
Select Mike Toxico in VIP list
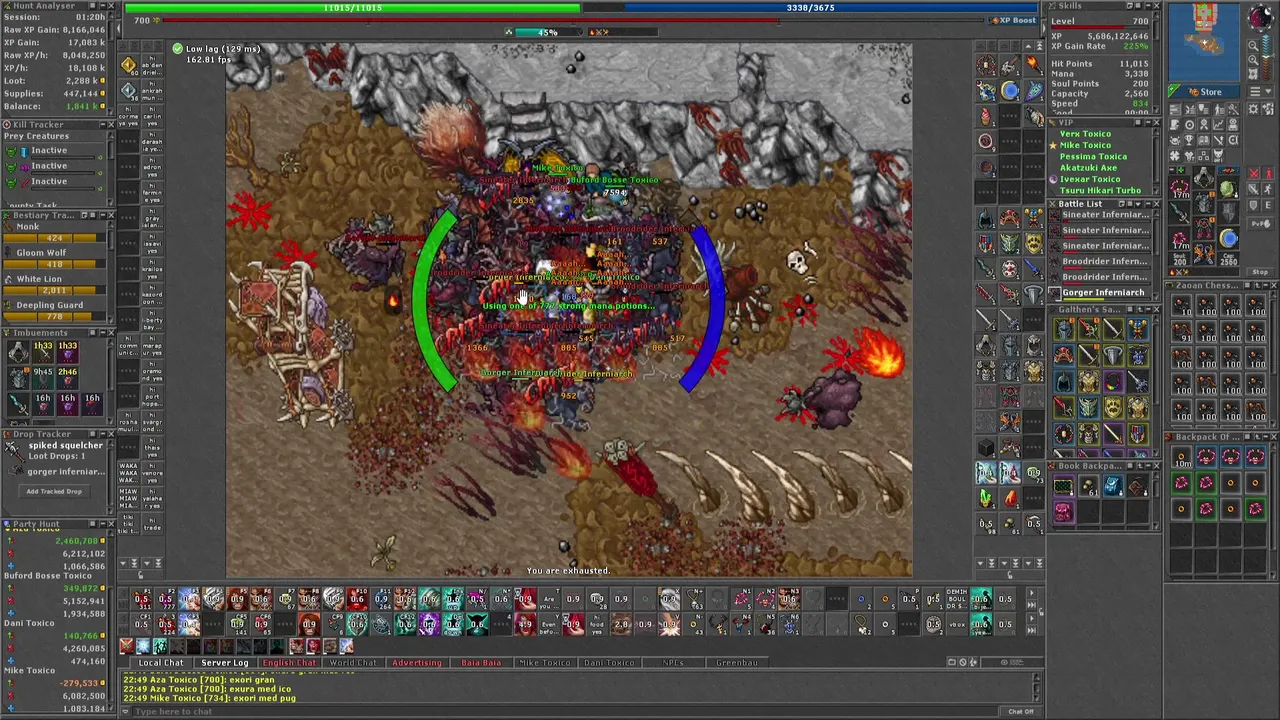1085,145
